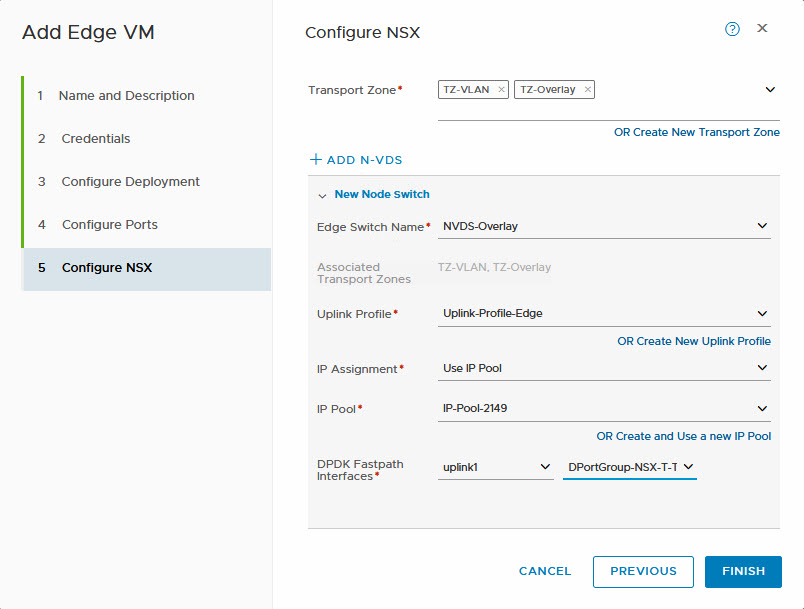The image size is (804, 609).
Task: Go to step 1 Name and Description
Action: point(126,96)
